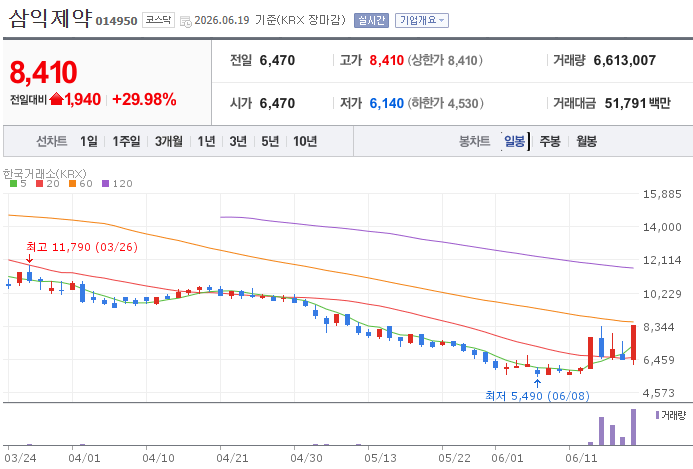Click the 저가 value 6,140
The image size is (693, 469).
coord(387,103)
